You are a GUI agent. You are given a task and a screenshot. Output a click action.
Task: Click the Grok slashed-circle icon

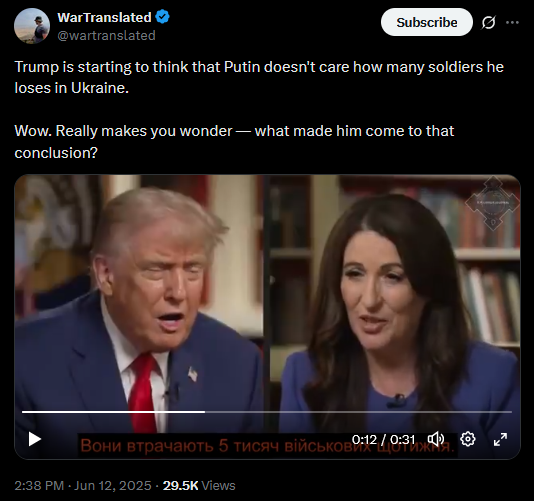pos(488,22)
